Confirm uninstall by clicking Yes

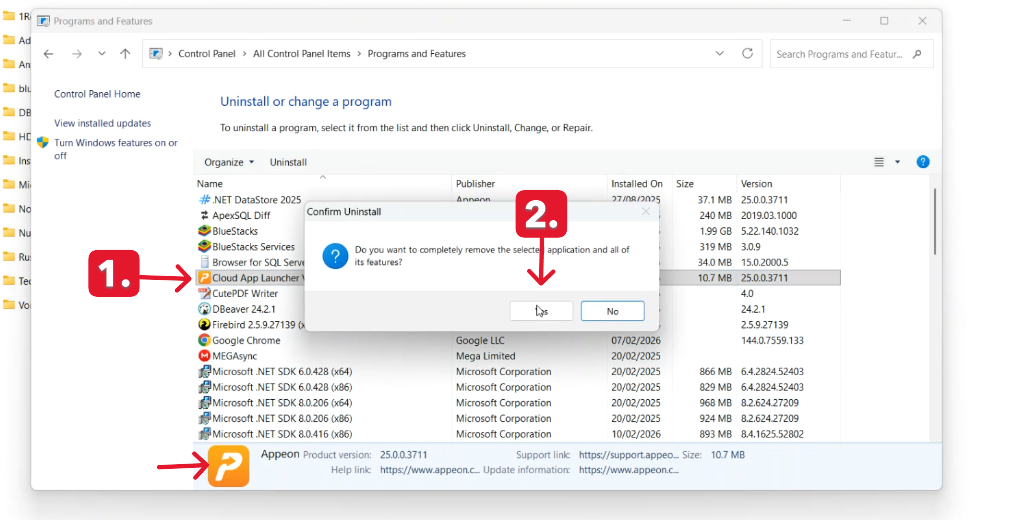tap(541, 311)
